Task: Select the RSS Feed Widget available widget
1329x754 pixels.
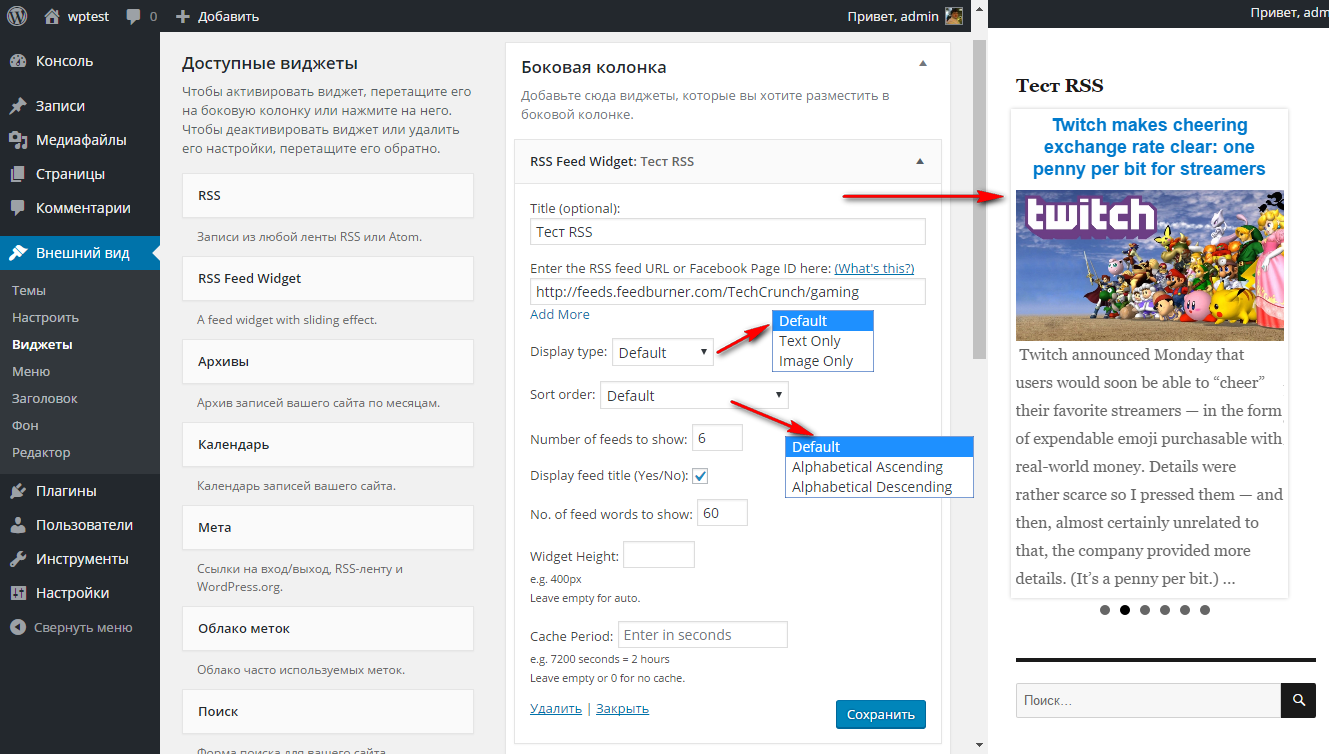Action: [328, 278]
